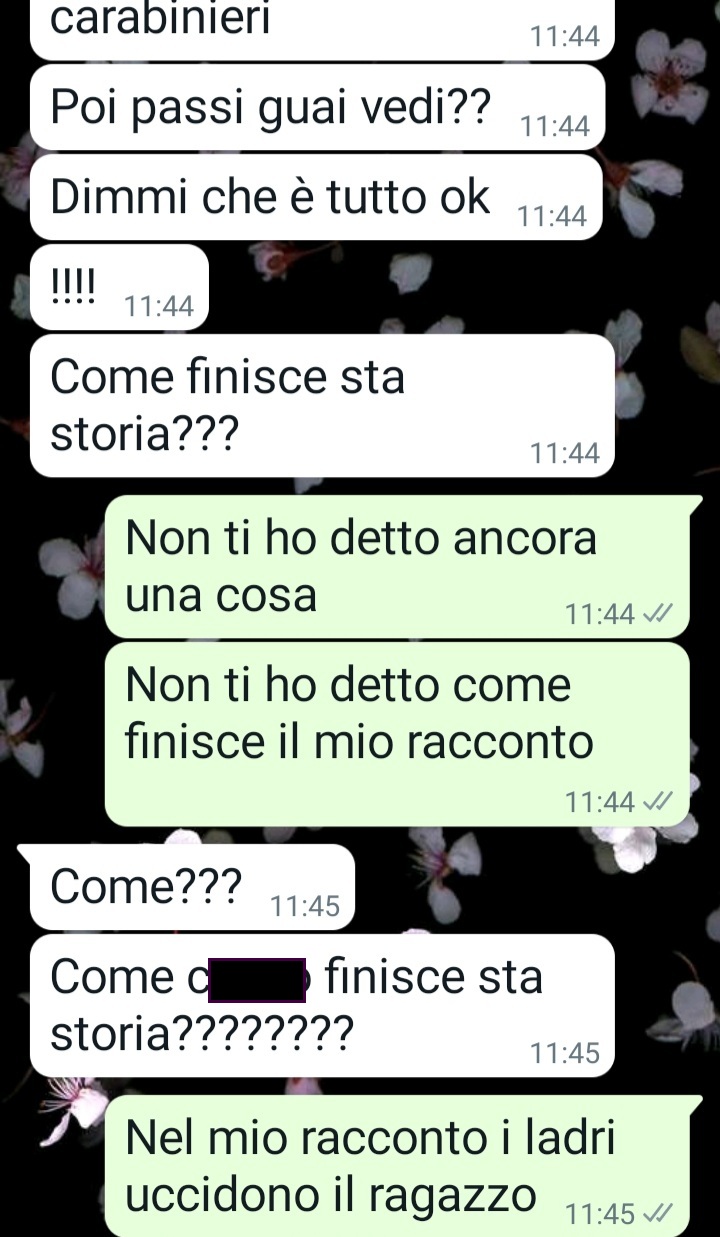Select 'Nel mio racconto i ladri uccidono il ragazzo'

(397, 1165)
